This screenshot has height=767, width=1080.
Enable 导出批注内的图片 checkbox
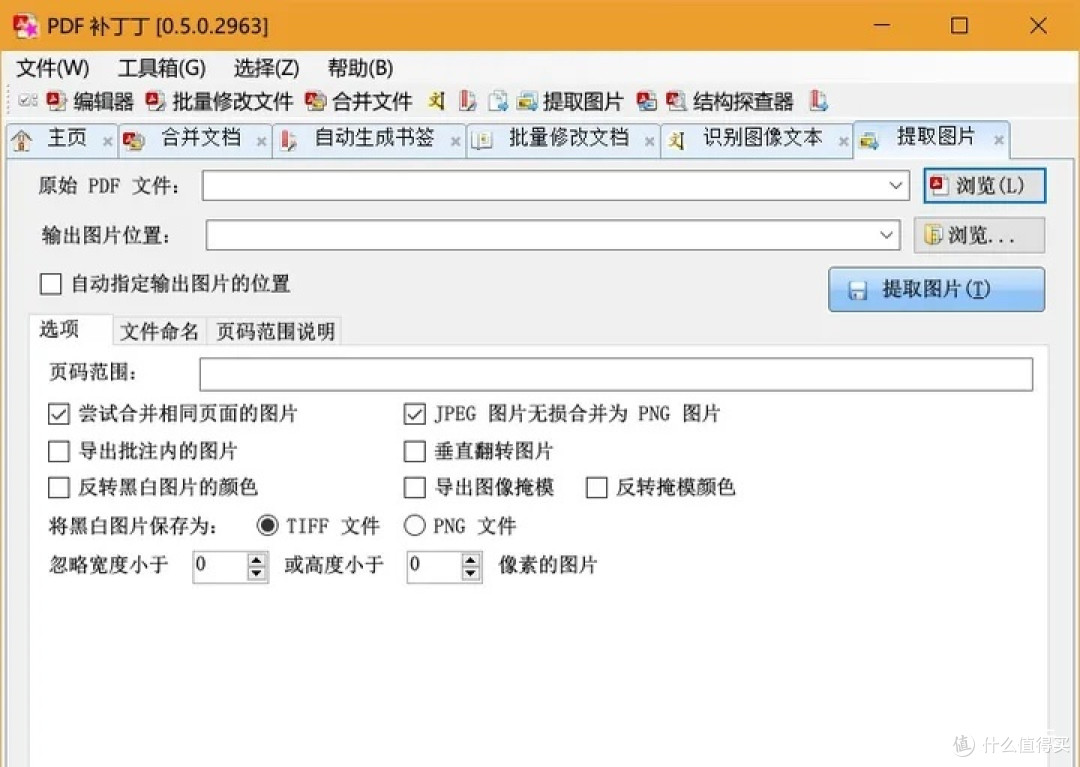pyautogui.click(x=58, y=451)
